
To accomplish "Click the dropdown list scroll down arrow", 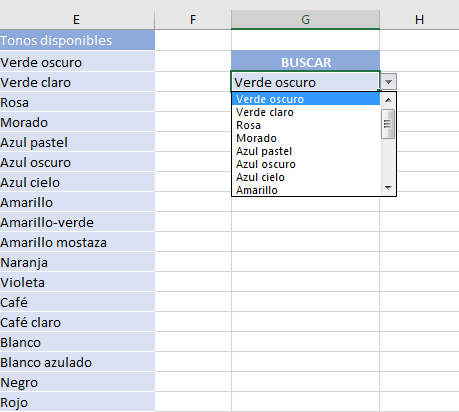I will coord(388,188).
